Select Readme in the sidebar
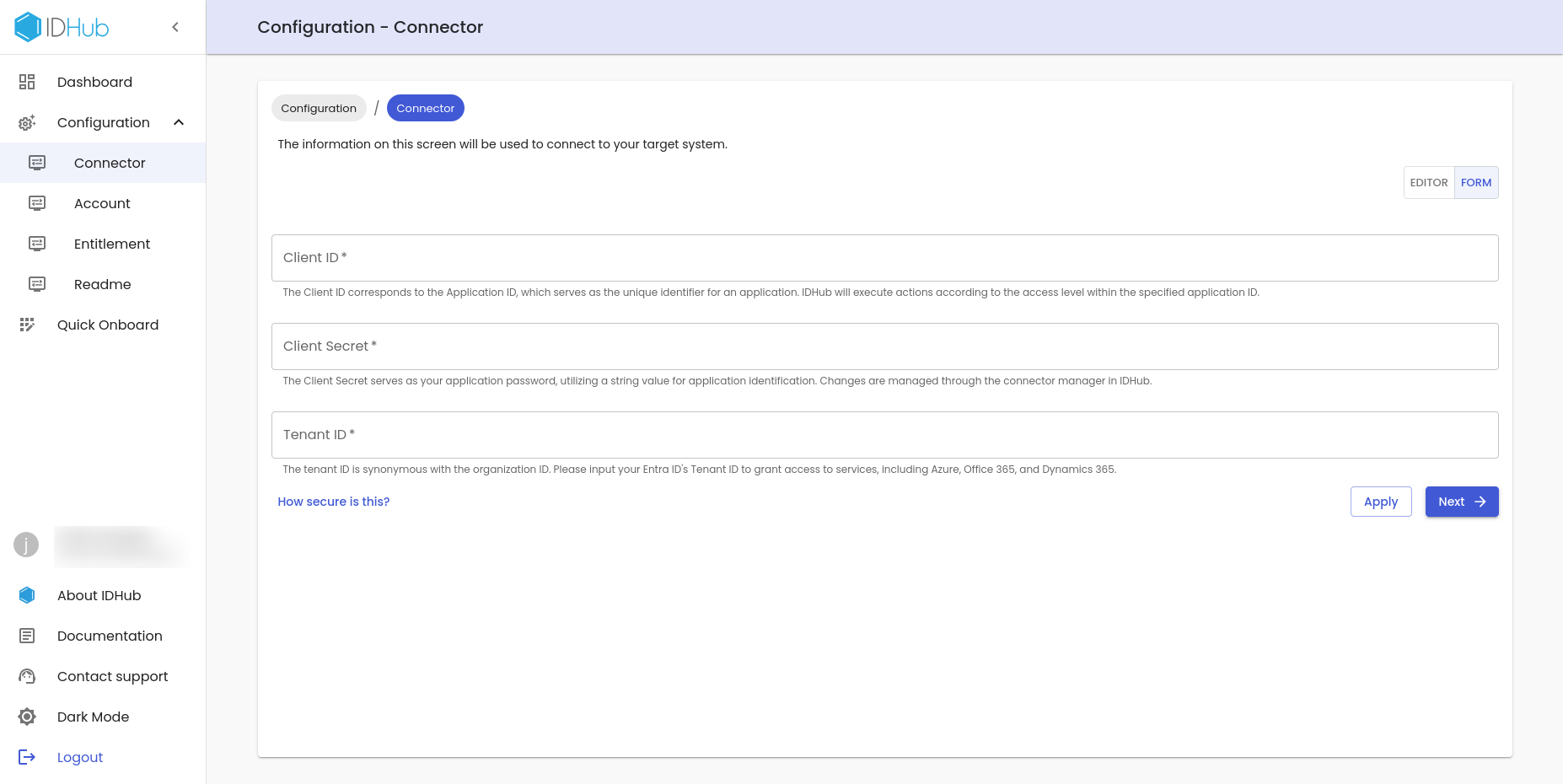1563x784 pixels. (102, 284)
